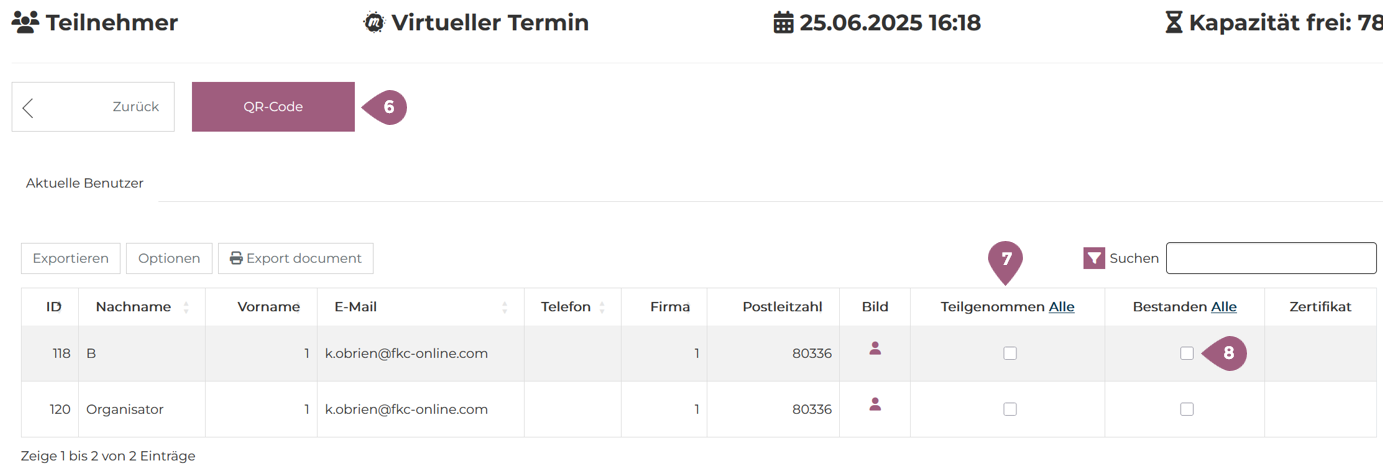This screenshot has width=1383, height=473.
Task: Select Alle link under Teilgenommen
Action: click(1061, 307)
